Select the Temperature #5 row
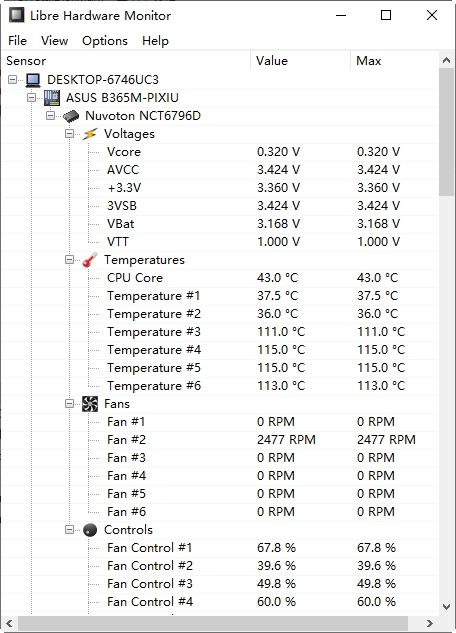The height and width of the screenshot is (633, 456). pos(221,368)
